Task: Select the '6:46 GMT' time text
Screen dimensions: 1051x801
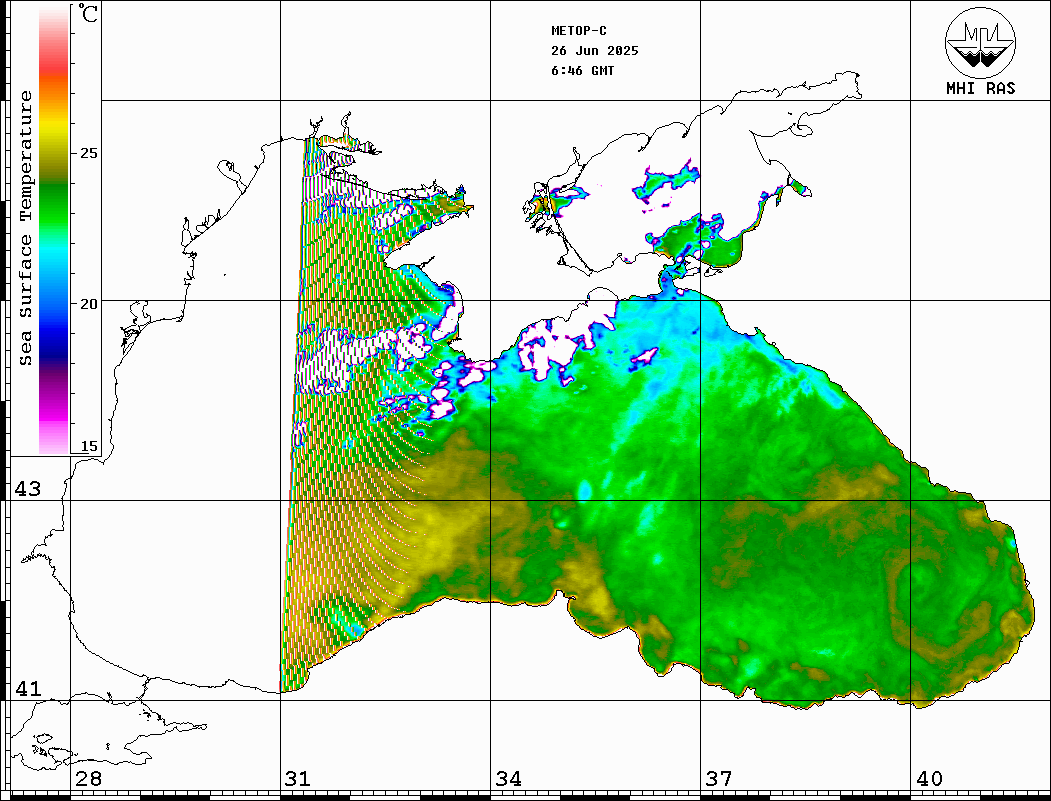Action: (582, 70)
